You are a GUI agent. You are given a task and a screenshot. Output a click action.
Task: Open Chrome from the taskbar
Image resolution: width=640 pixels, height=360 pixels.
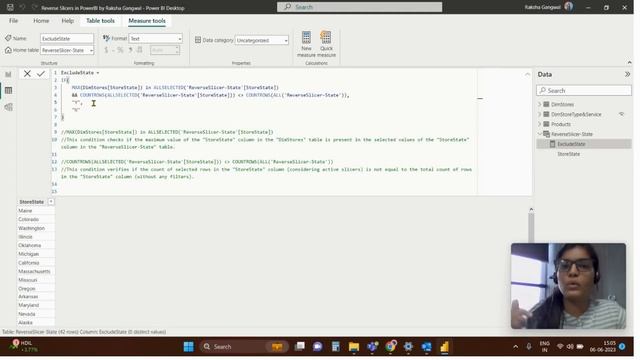click(391, 347)
